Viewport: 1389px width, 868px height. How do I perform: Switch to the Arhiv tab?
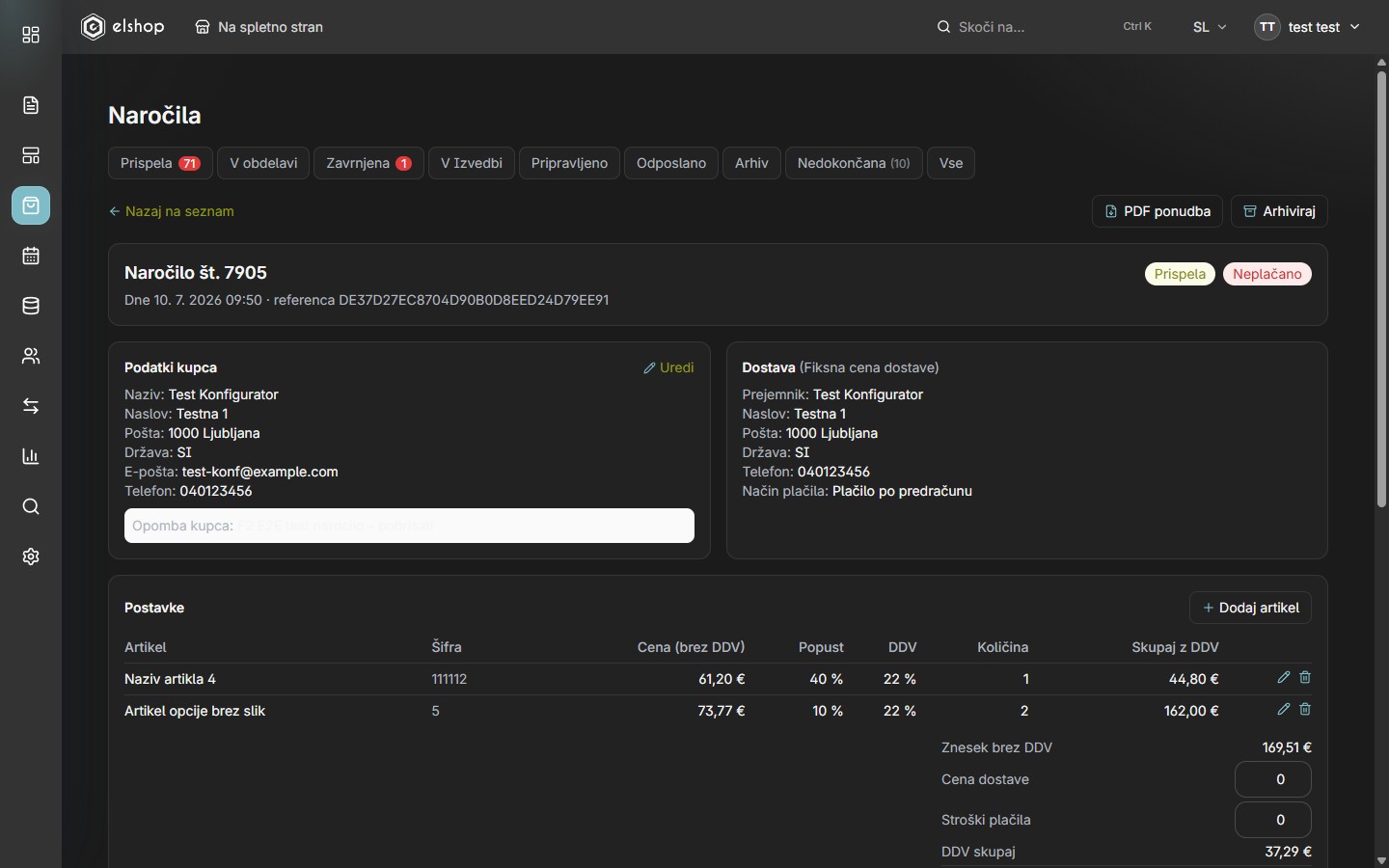point(751,163)
